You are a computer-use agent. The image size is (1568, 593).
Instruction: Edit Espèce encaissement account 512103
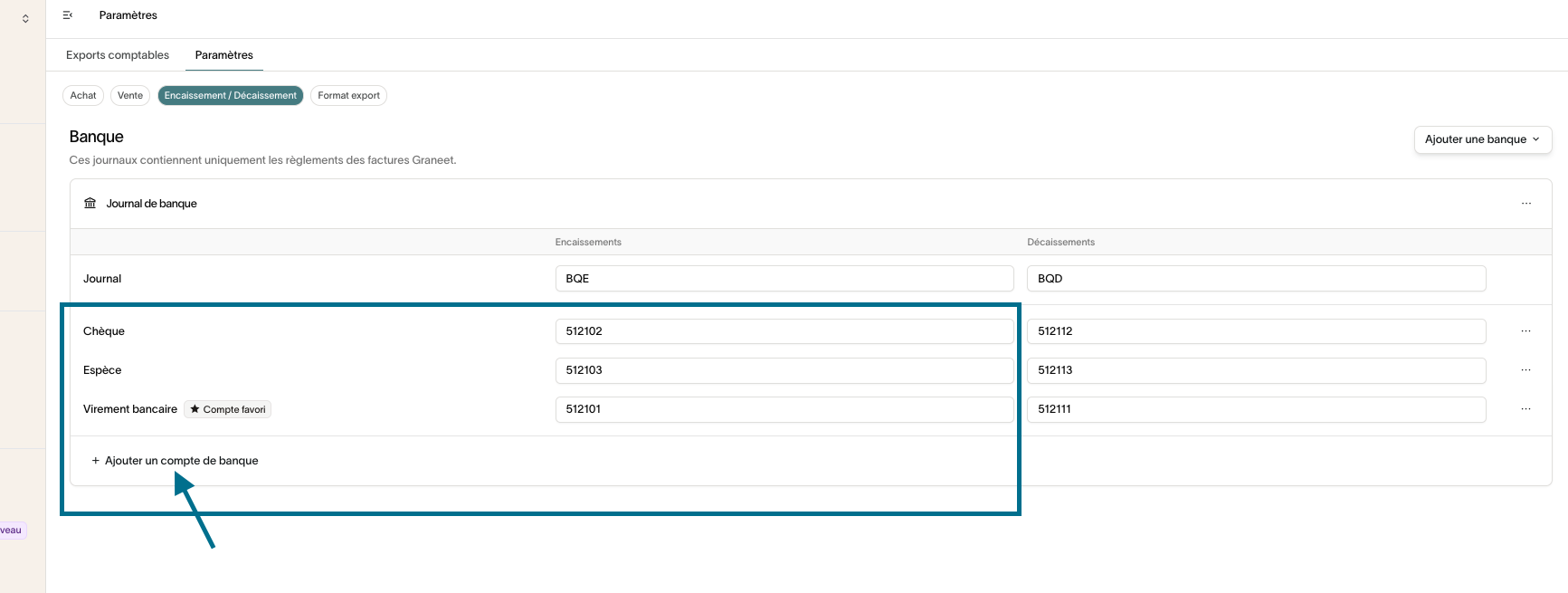tap(784, 370)
